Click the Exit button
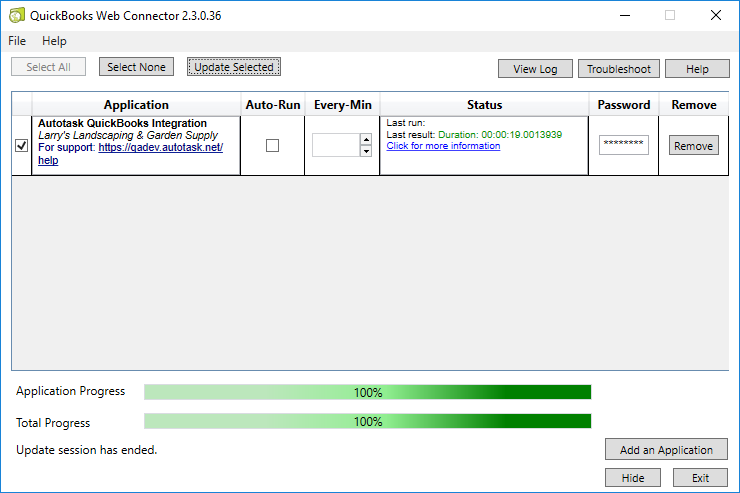740x493 pixels. point(700,478)
